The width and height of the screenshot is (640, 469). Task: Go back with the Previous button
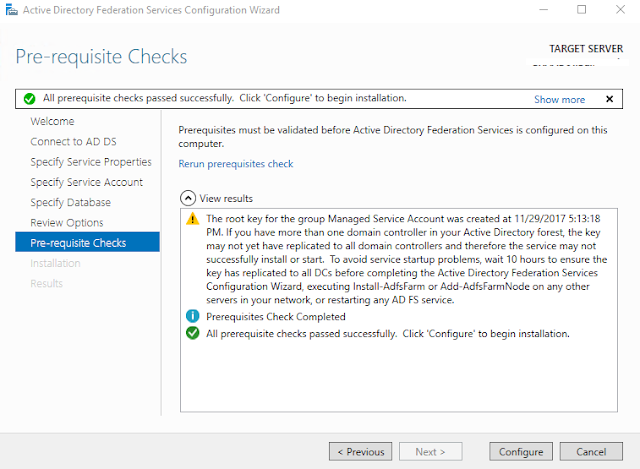coord(360,451)
